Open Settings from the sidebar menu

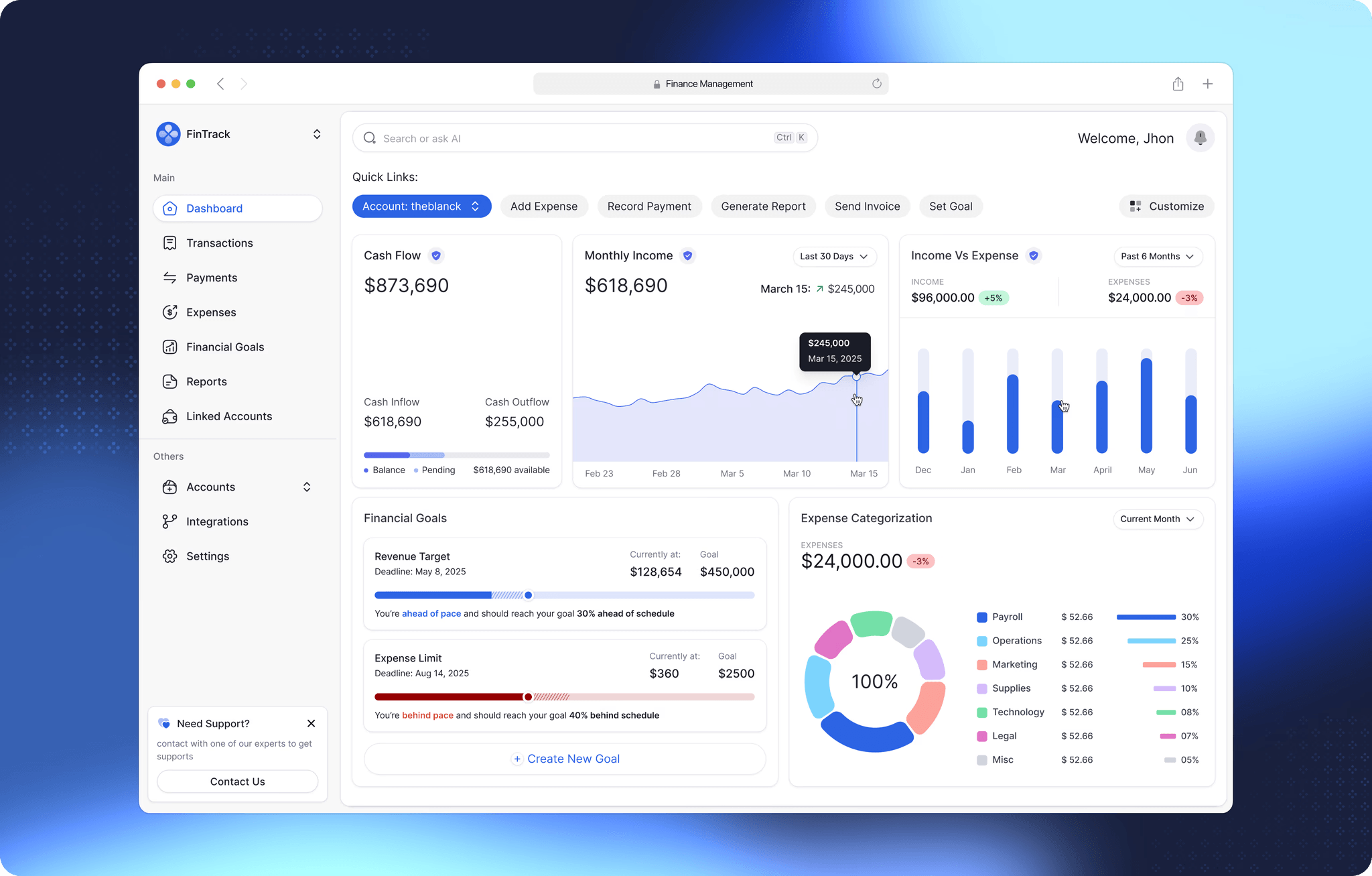click(169, 556)
